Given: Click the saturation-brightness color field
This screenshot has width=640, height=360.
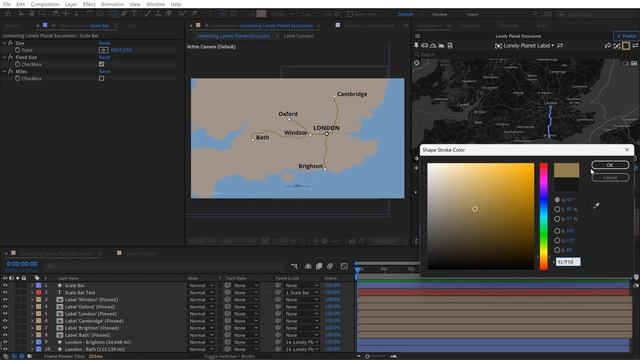Looking at the screenshot, I should pos(480,216).
